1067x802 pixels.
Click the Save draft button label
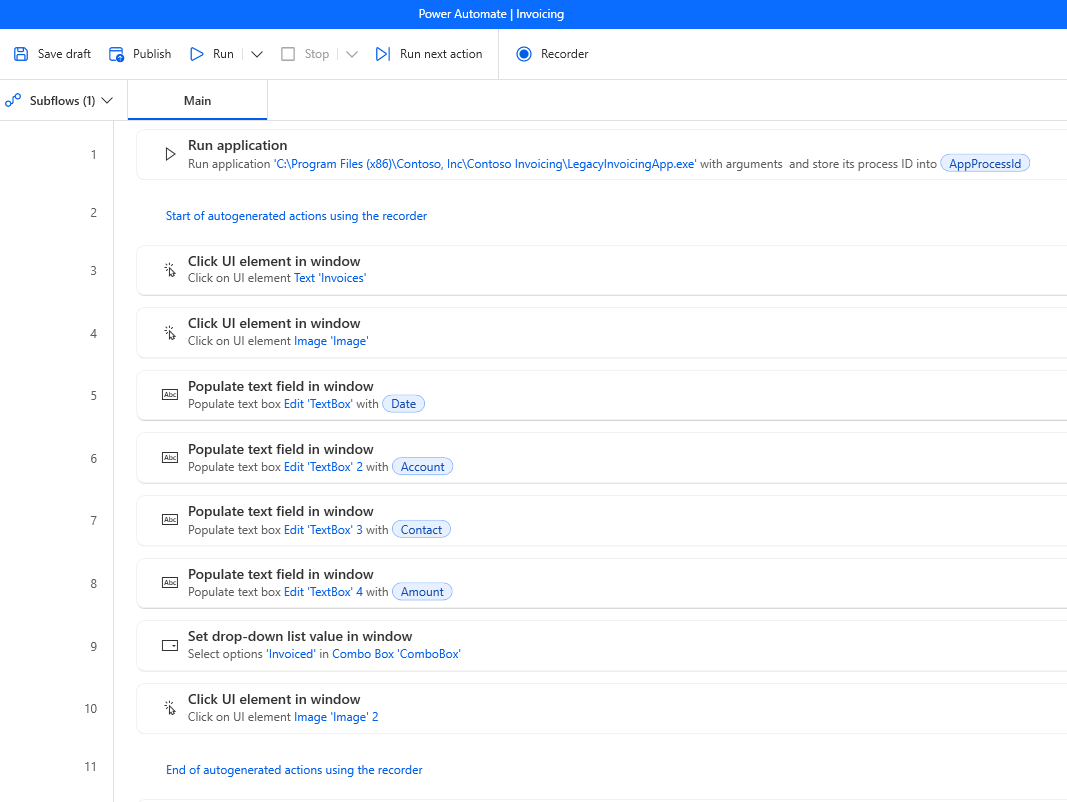[x=64, y=54]
